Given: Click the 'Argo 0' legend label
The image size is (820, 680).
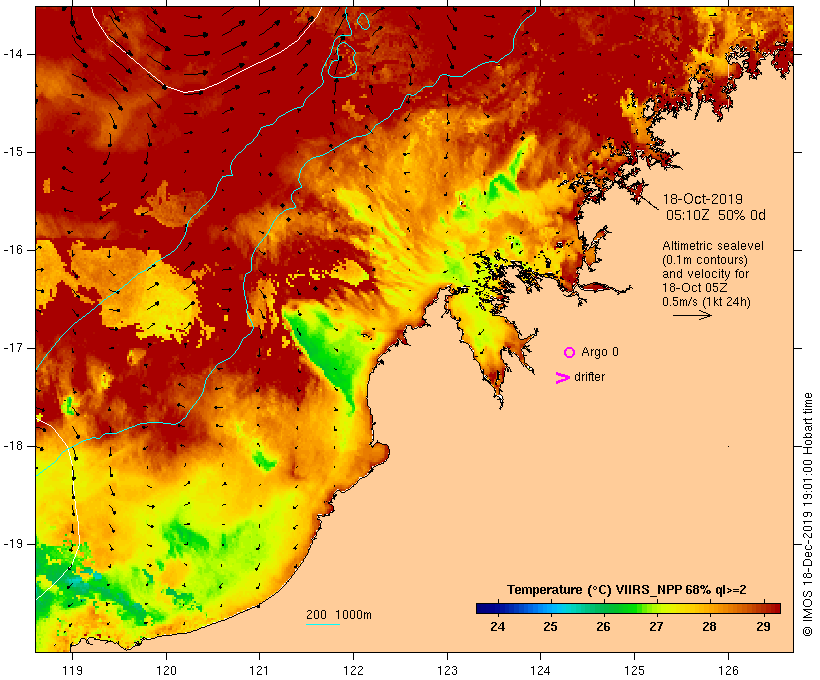Looking at the screenshot, I should tap(600, 352).
